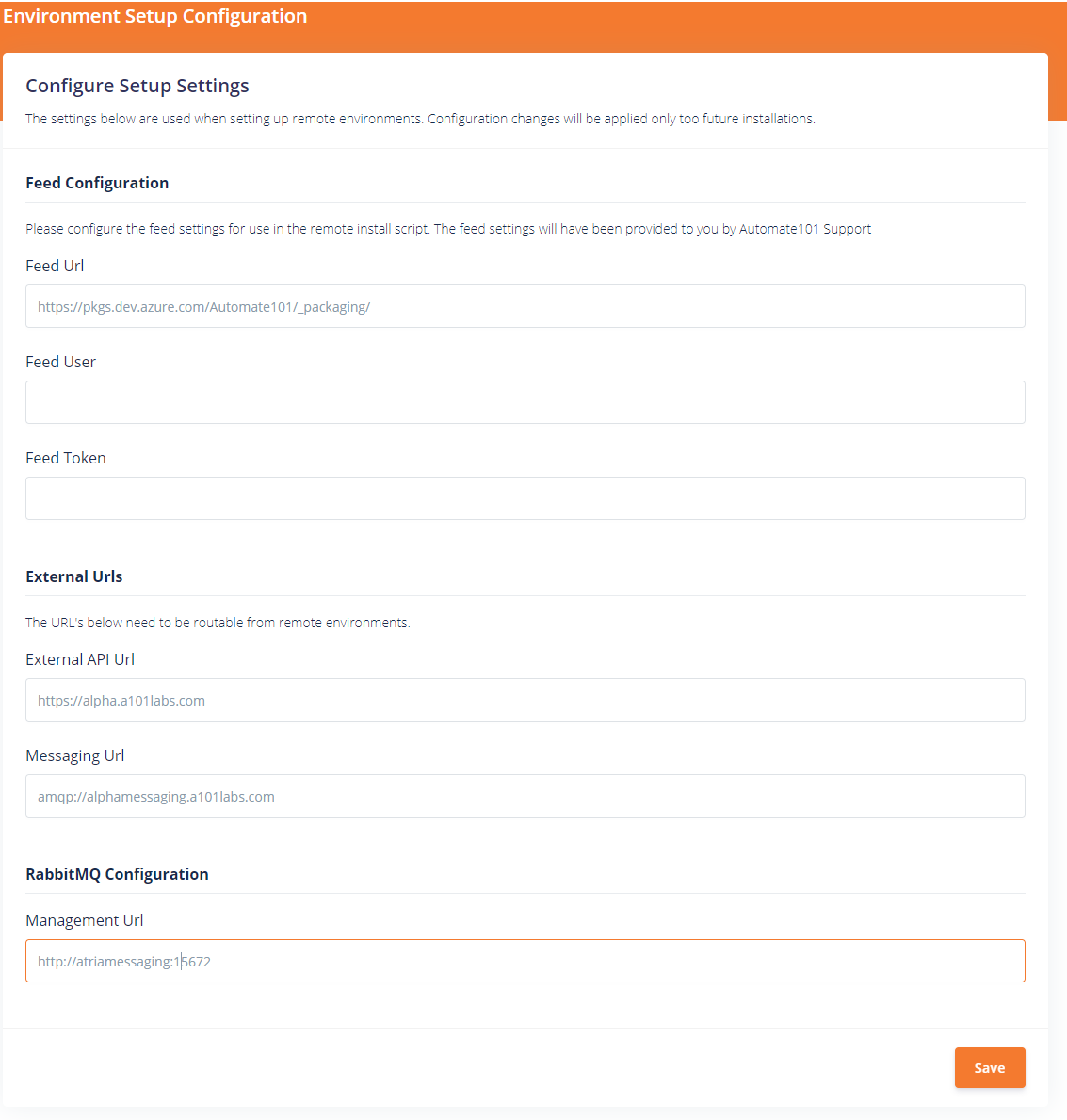The image size is (1067, 1120).
Task: Click the External Urls section heading
Action: (x=74, y=576)
